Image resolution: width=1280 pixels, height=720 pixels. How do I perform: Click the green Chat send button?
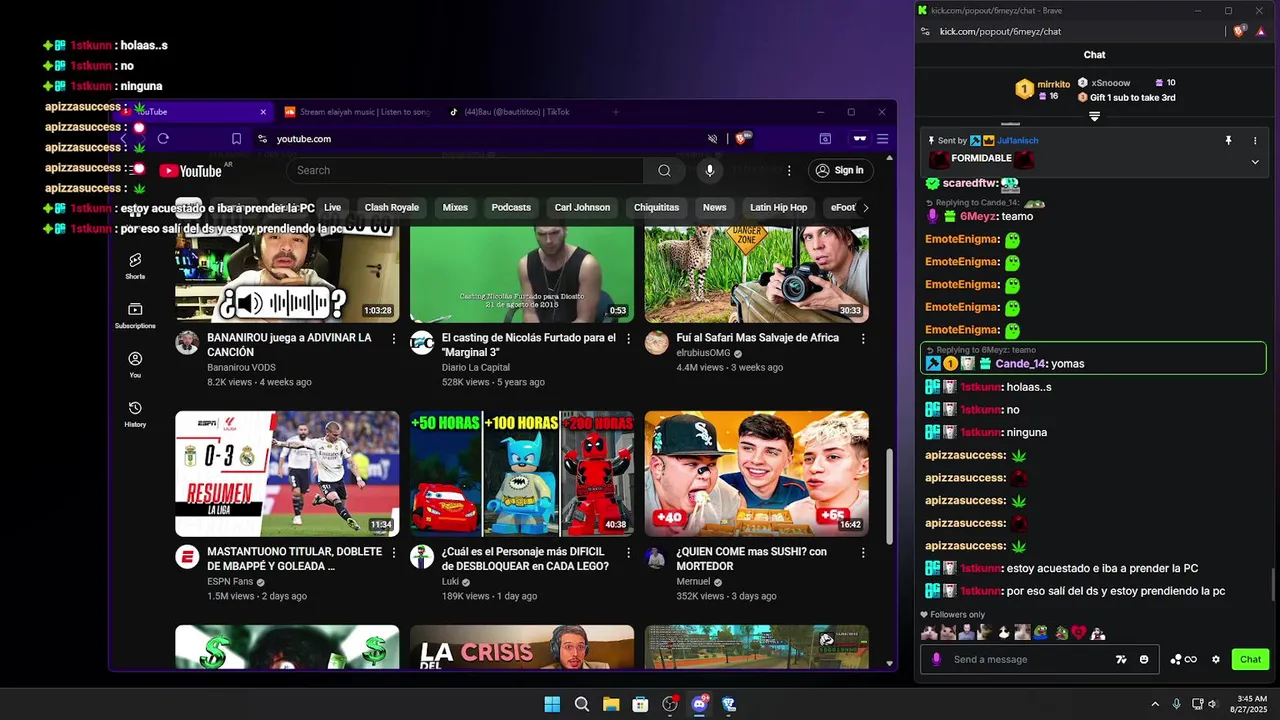click(x=1250, y=659)
